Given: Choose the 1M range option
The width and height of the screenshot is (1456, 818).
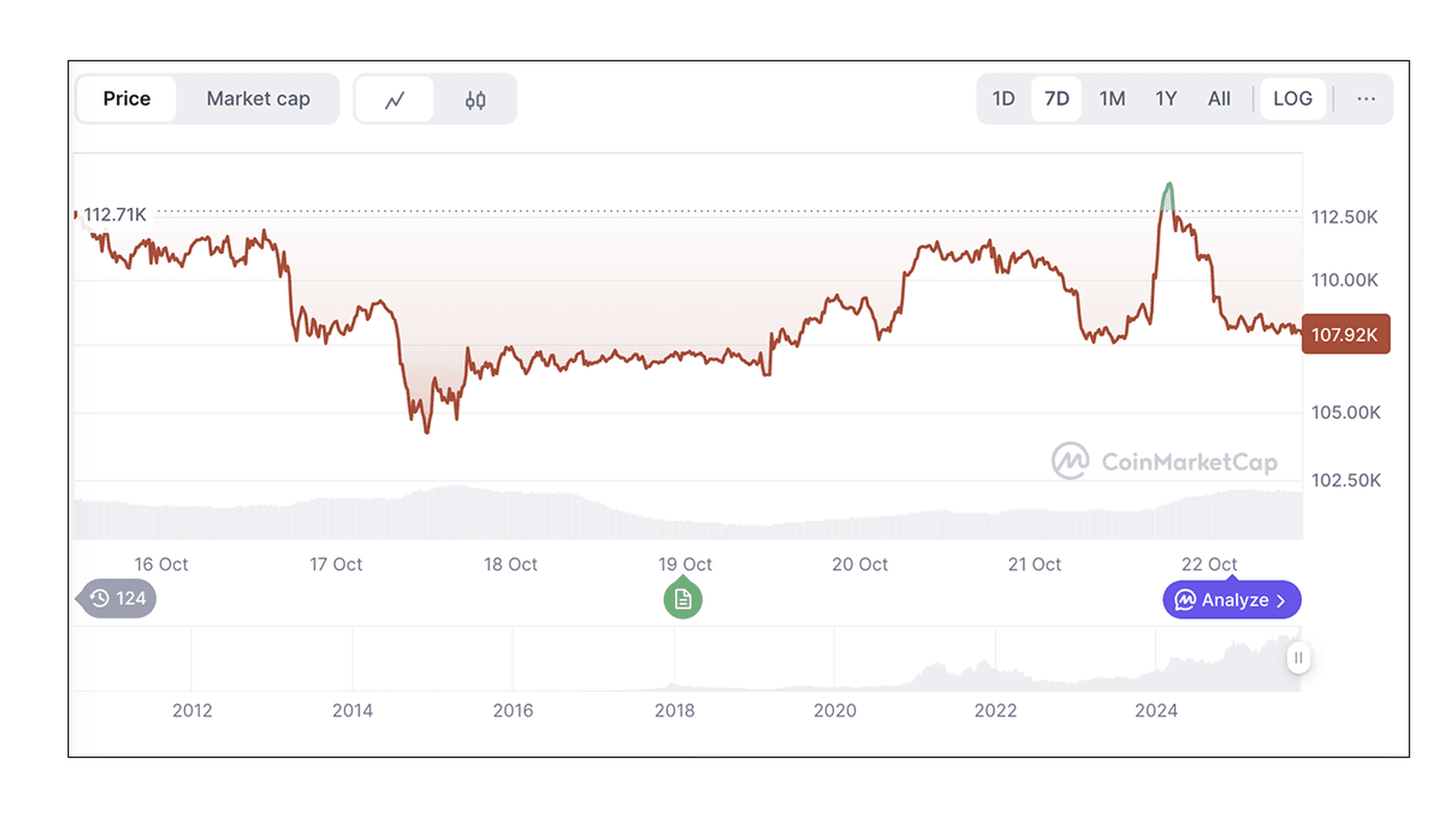Looking at the screenshot, I should coord(1112,99).
